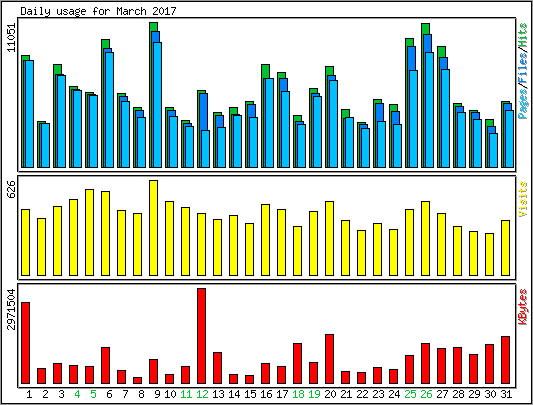Click the 2971504 KBytes axis maximum label
Screen dimensions: 533x405
pos(11,309)
